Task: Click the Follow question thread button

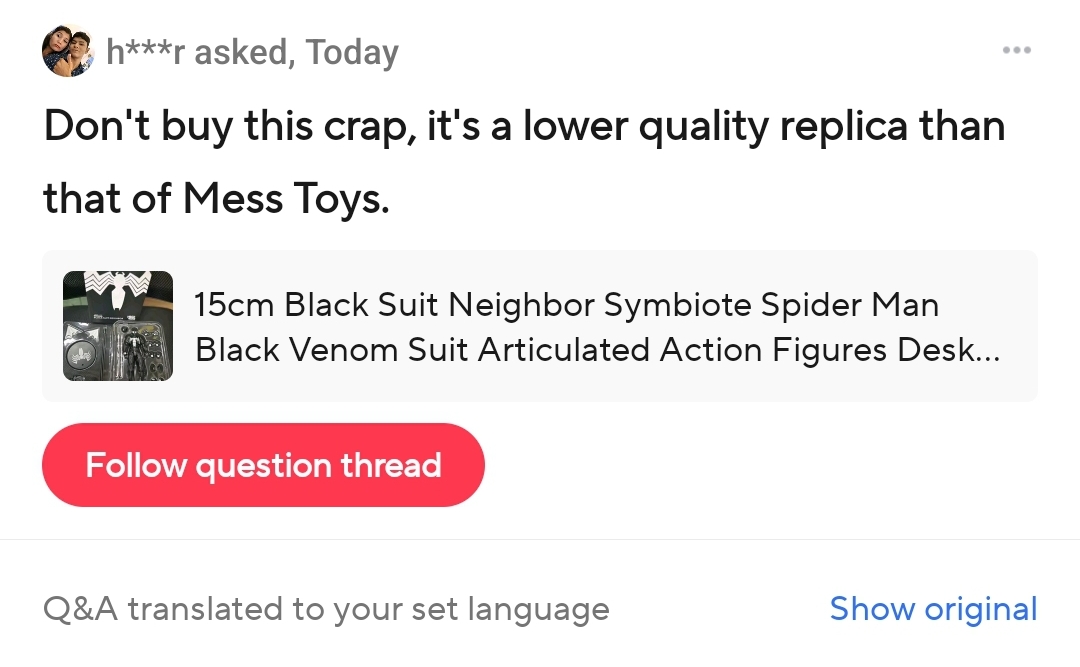Action: pyautogui.click(x=263, y=465)
